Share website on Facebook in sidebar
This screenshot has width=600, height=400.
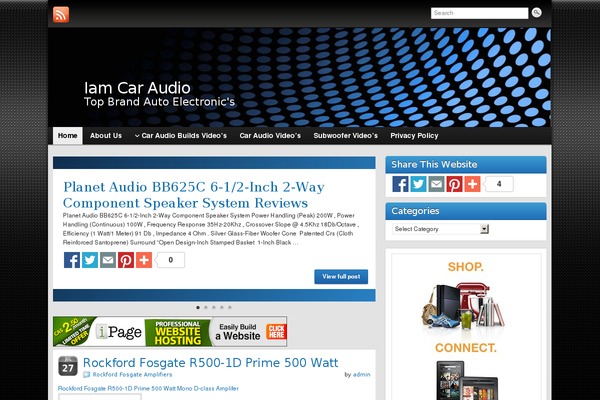click(400, 184)
